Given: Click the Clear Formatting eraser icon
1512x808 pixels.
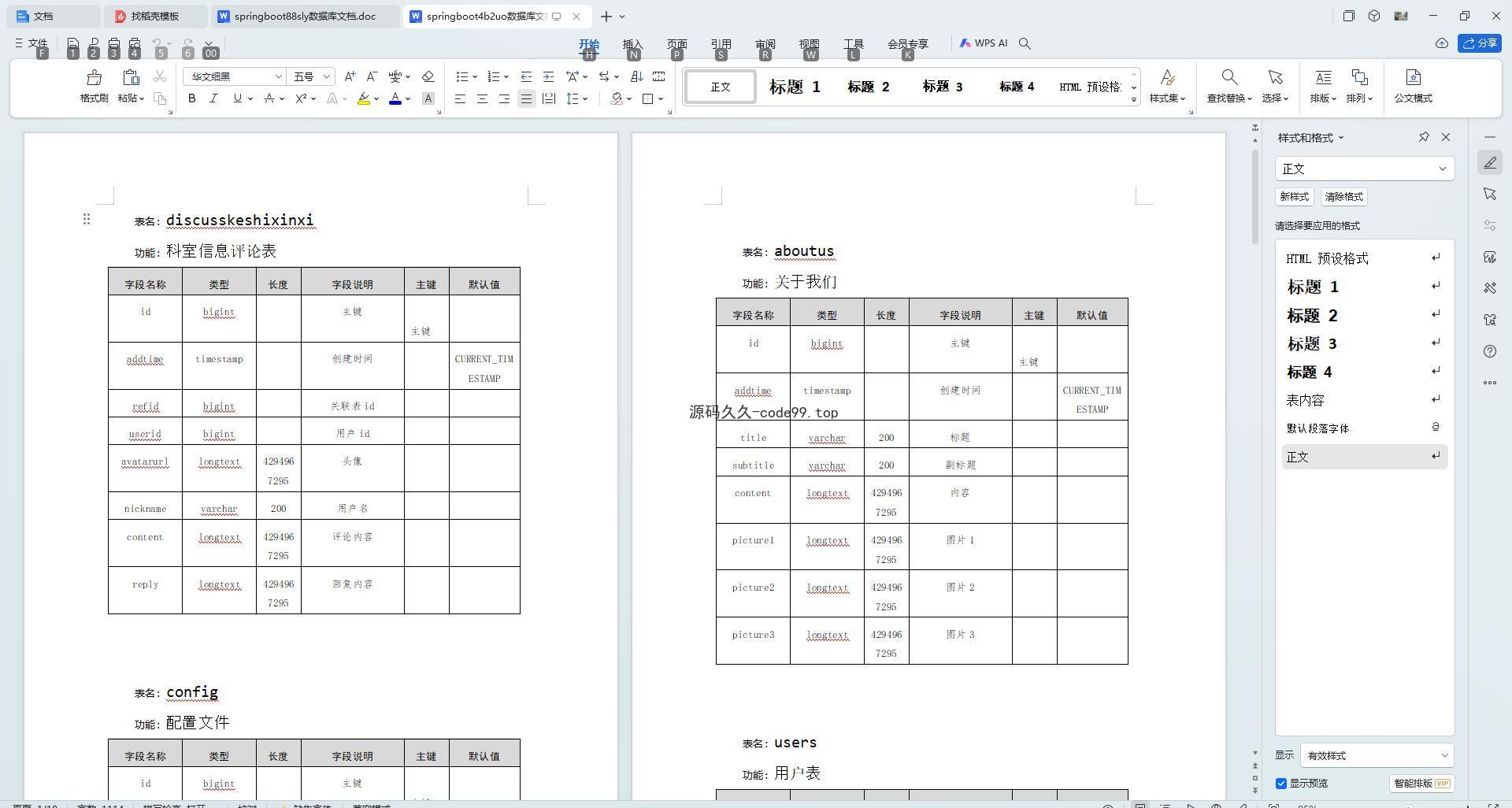Looking at the screenshot, I should point(428,76).
